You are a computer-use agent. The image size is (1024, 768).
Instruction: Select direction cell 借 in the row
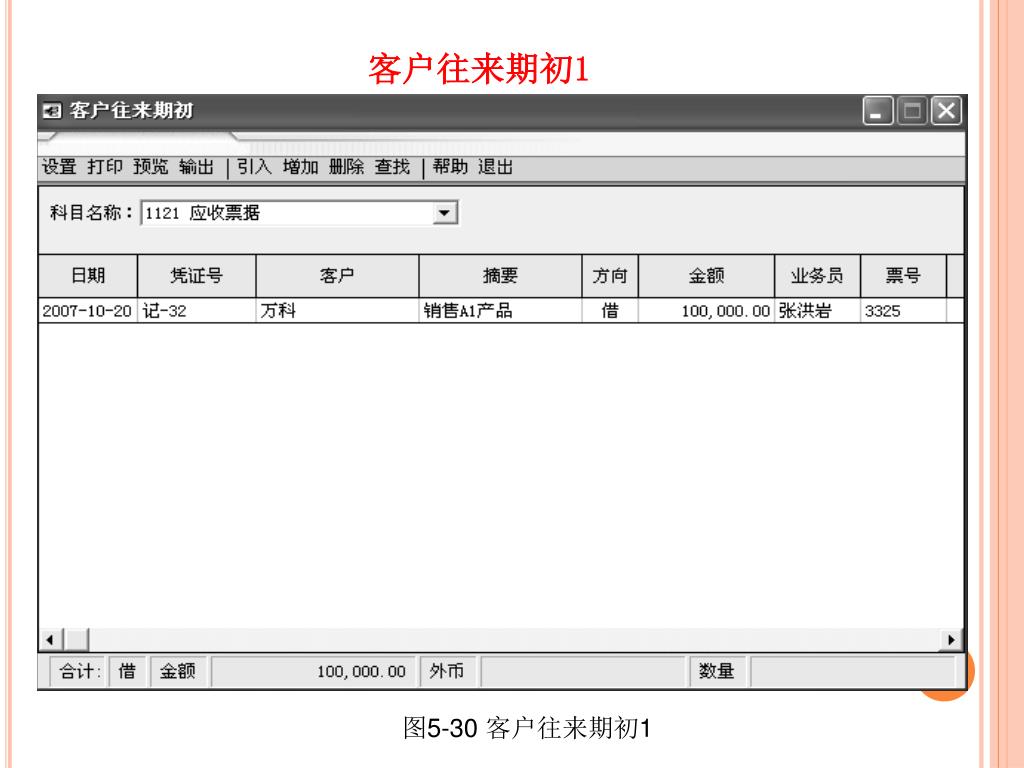coord(610,310)
